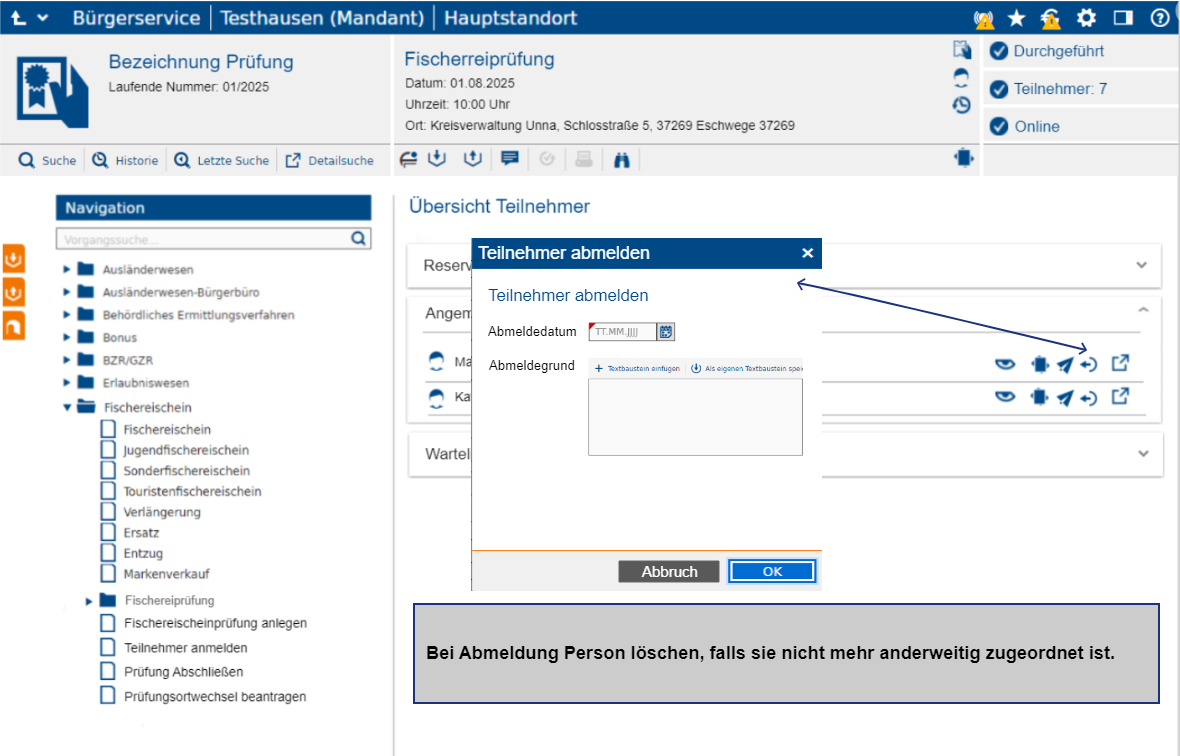Click history clock icon beside exam details

(x=962, y=104)
